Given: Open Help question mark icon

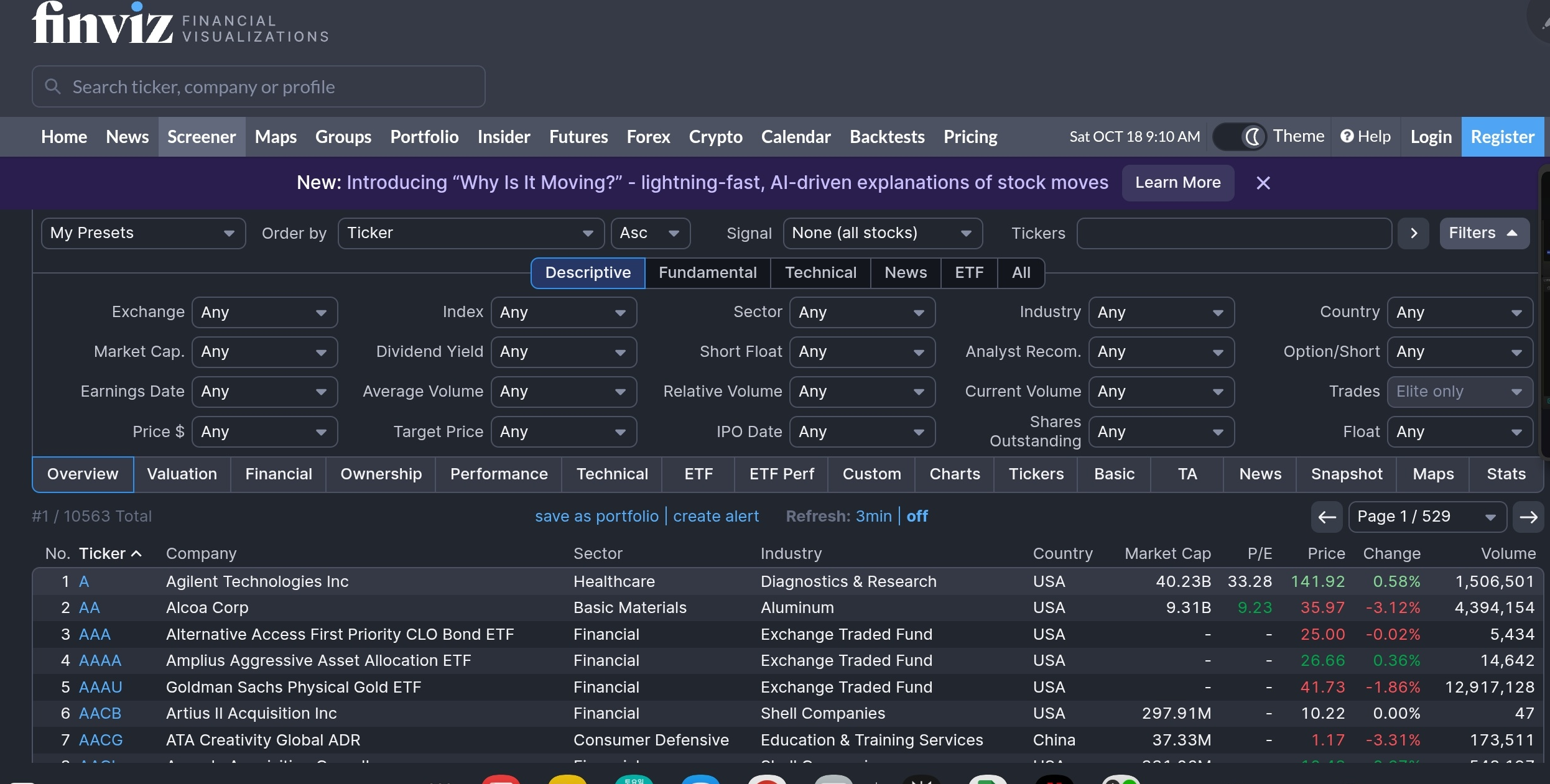Looking at the screenshot, I should pyautogui.click(x=1347, y=136).
